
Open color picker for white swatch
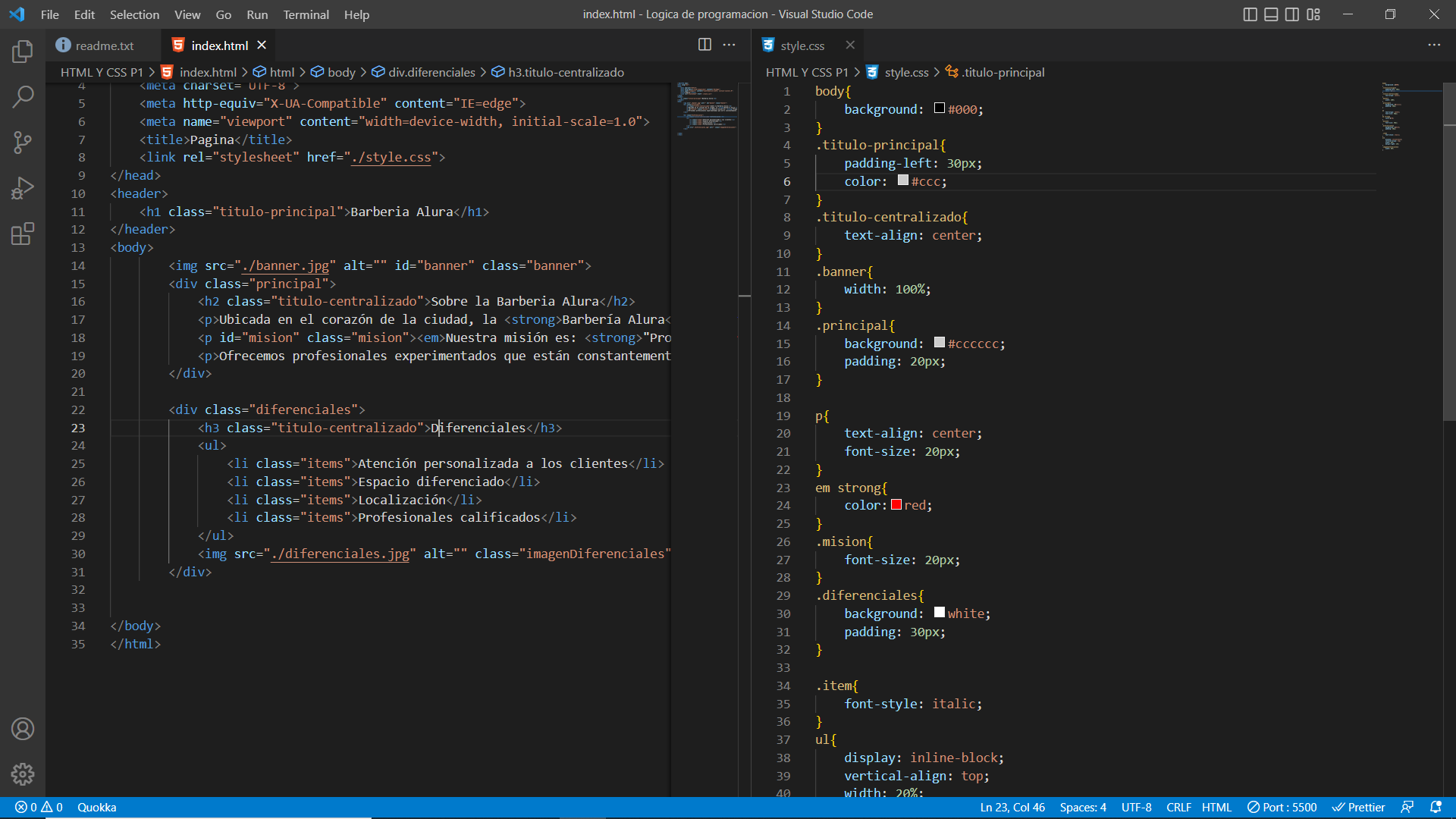pyautogui.click(x=940, y=613)
